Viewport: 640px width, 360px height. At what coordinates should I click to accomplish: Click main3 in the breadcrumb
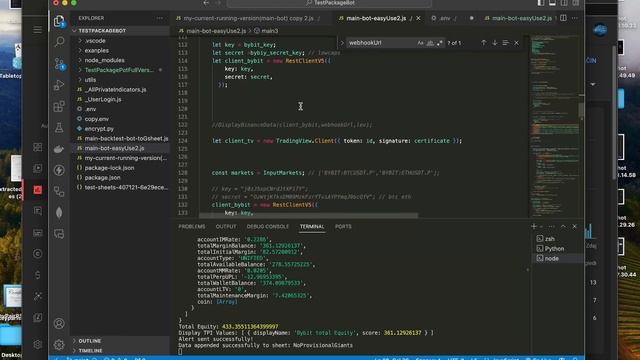(269, 31)
